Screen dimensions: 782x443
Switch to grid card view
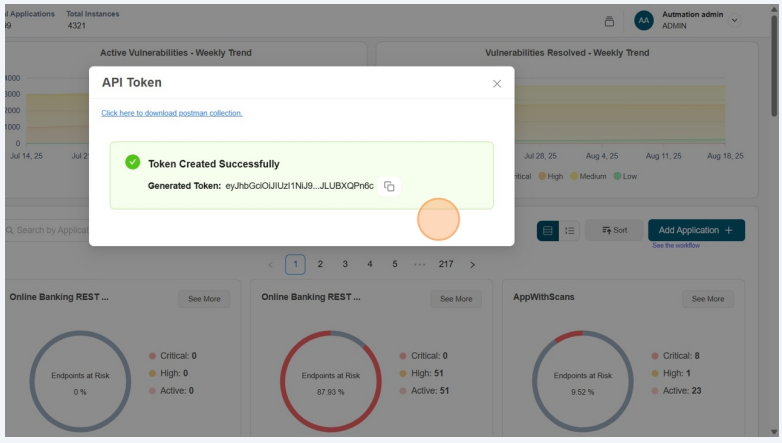tap(548, 230)
